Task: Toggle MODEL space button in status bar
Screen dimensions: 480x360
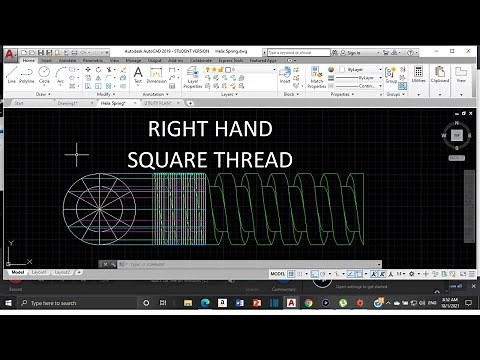Action: coord(278,274)
